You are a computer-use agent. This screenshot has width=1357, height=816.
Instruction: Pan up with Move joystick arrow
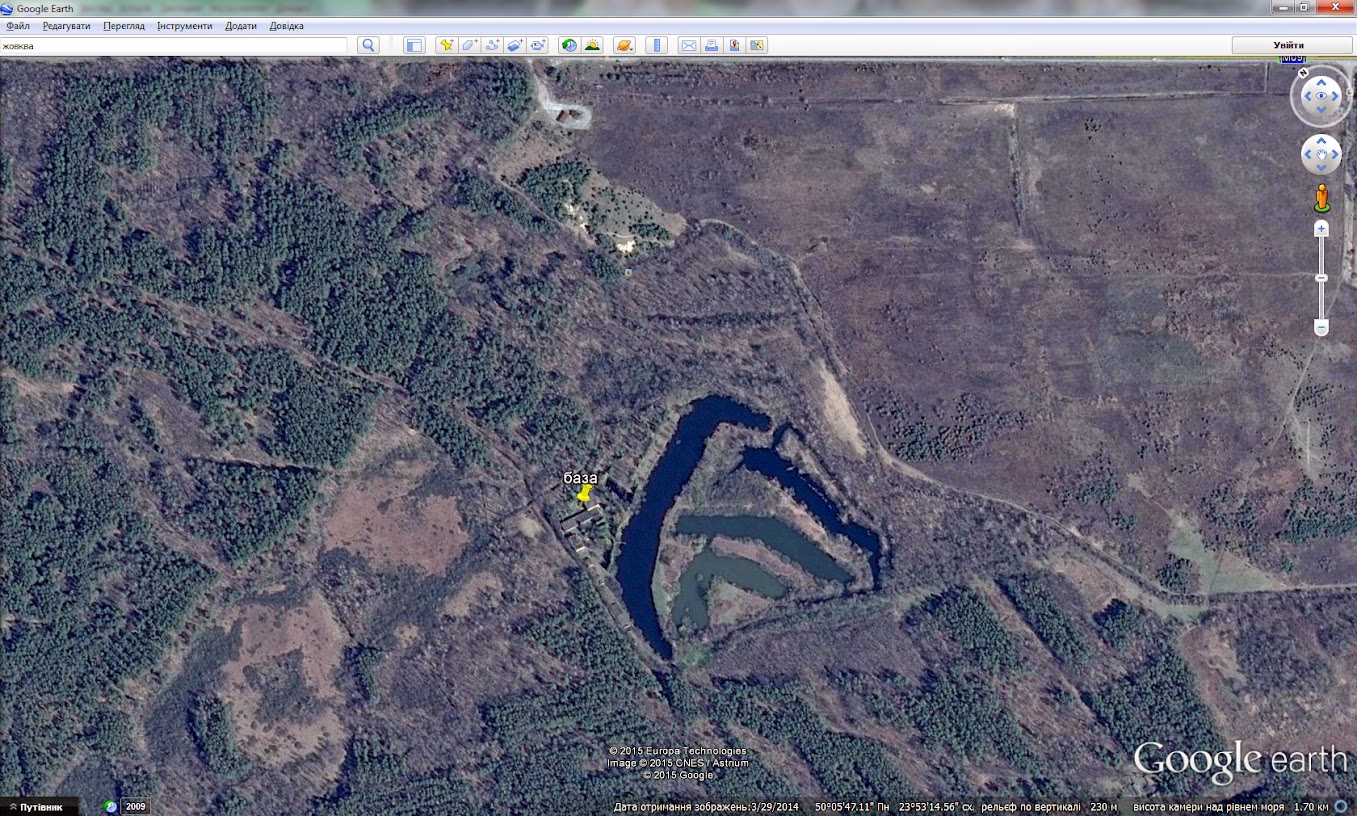(x=1322, y=141)
